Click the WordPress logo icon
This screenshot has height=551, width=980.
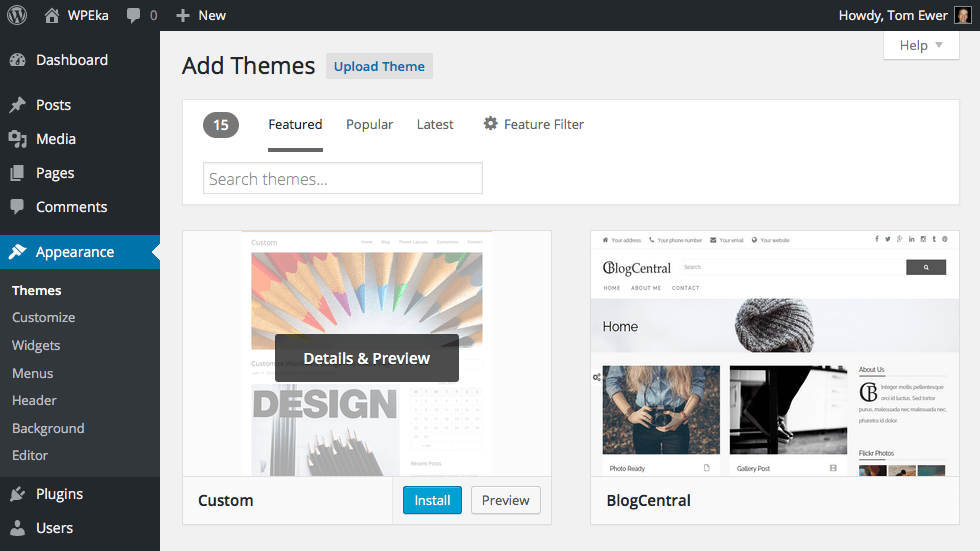[x=17, y=15]
